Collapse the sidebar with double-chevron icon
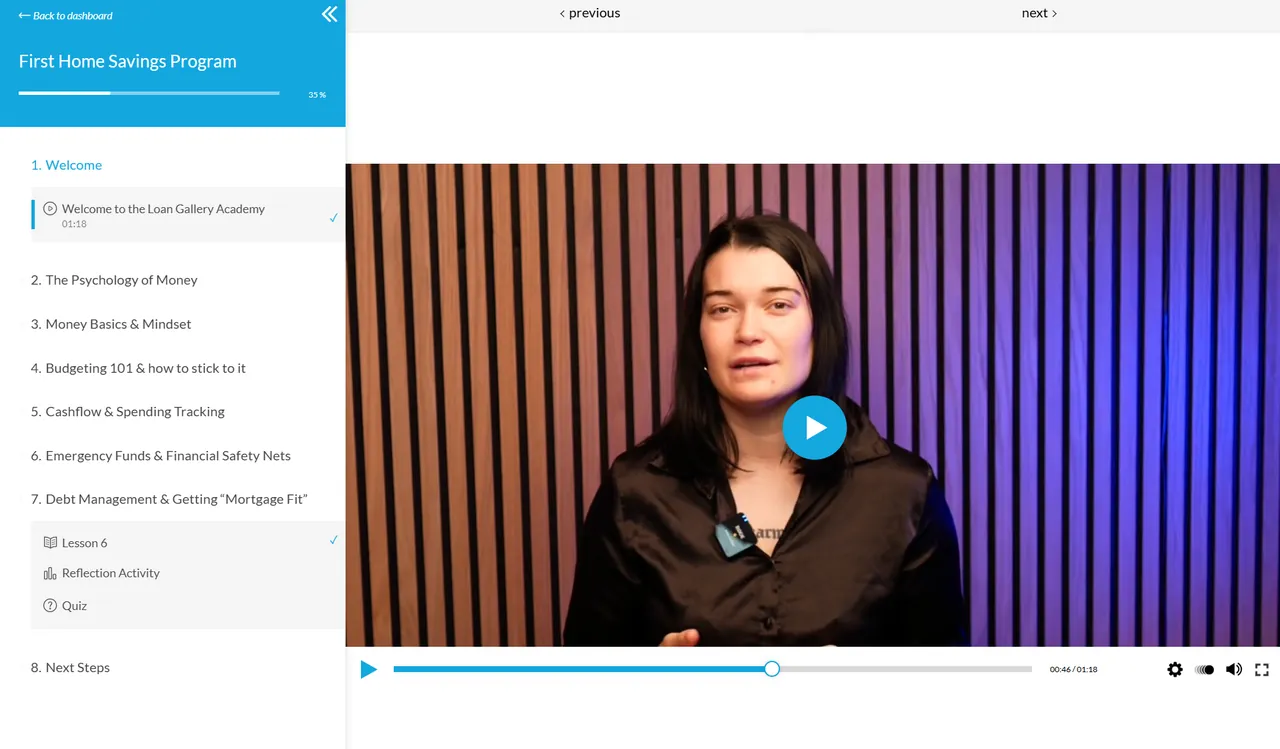 (329, 14)
